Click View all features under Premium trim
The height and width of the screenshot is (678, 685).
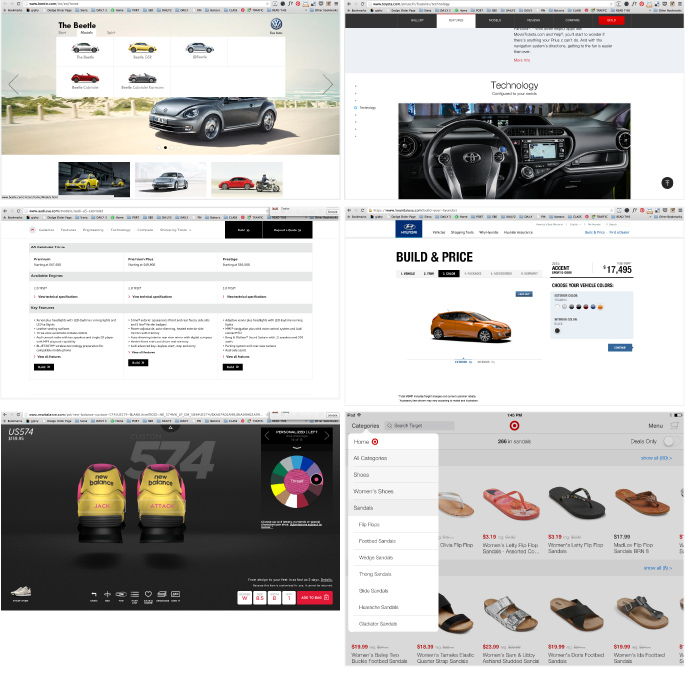pos(49,357)
